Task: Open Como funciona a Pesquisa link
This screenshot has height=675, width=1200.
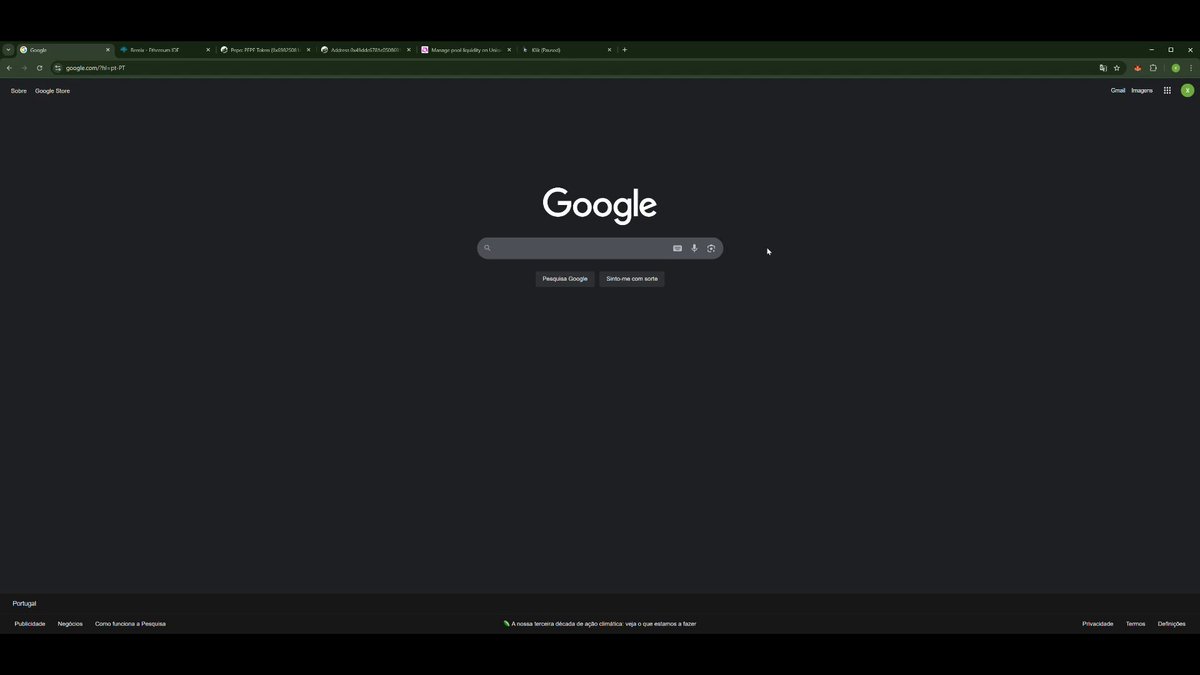Action: click(x=130, y=624)
